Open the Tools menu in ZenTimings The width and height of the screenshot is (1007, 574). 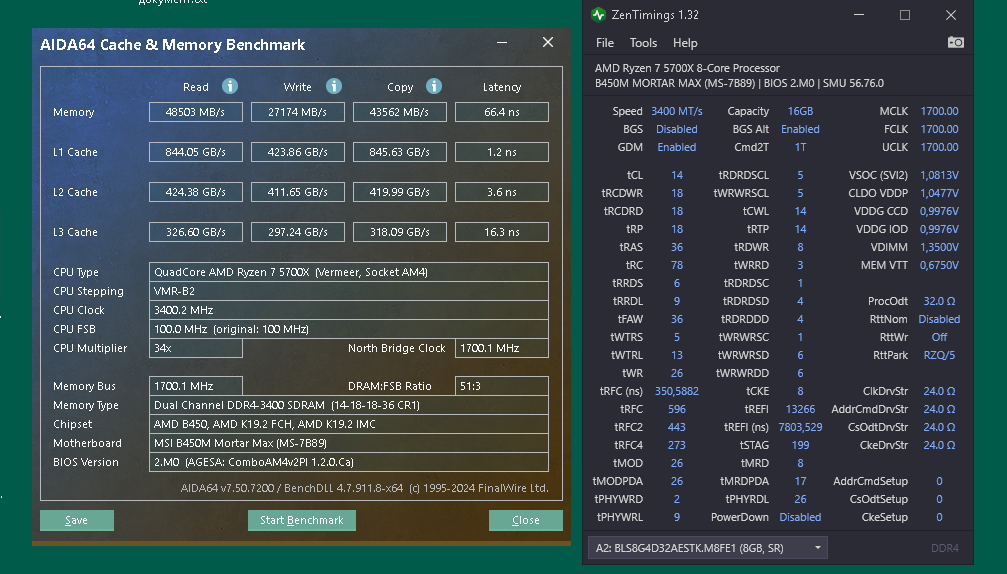click(x=644, y=43)
